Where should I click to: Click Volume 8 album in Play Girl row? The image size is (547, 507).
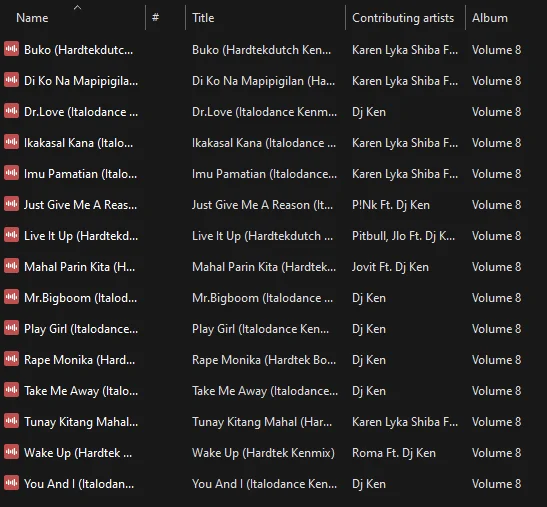click(496, 329)
